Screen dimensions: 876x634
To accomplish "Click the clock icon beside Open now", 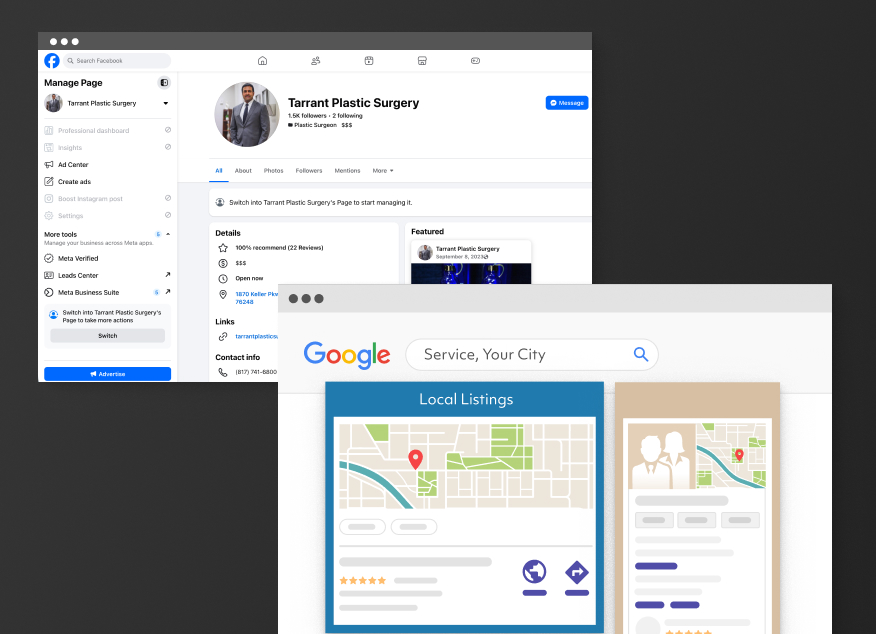I will point(223,279).
